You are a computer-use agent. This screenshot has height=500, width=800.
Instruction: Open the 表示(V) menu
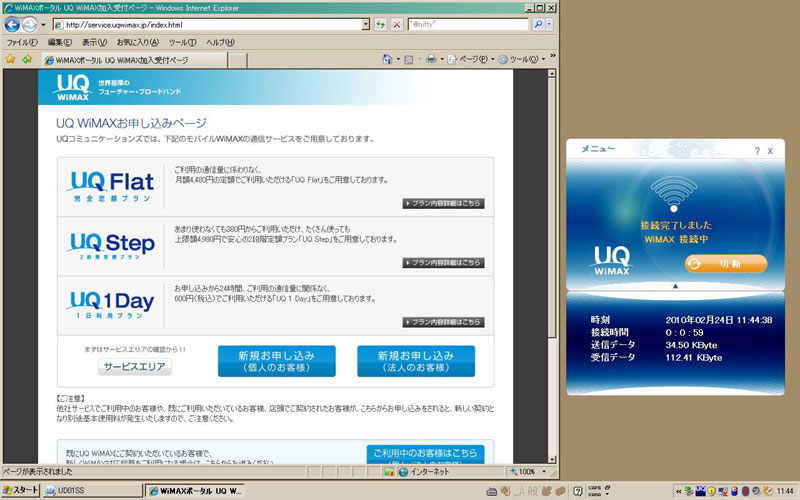pos(94,42)
